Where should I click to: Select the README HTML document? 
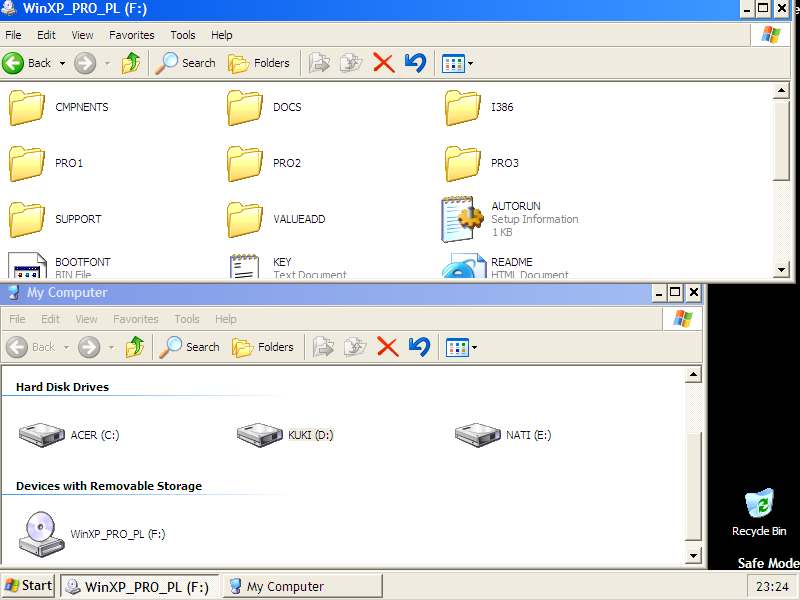pyautogui.click(x=505, y=266)
